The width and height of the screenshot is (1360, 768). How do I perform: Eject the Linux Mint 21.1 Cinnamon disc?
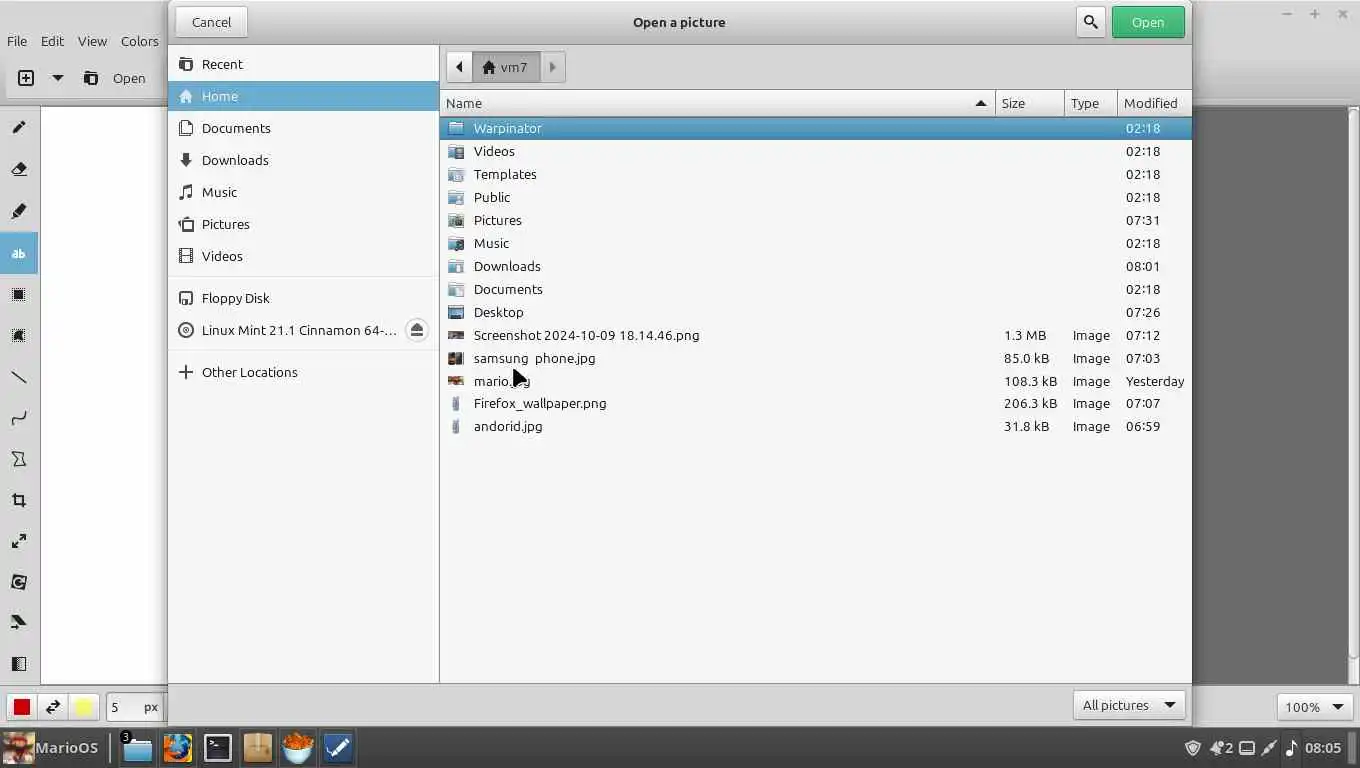(x=417, y=330)
